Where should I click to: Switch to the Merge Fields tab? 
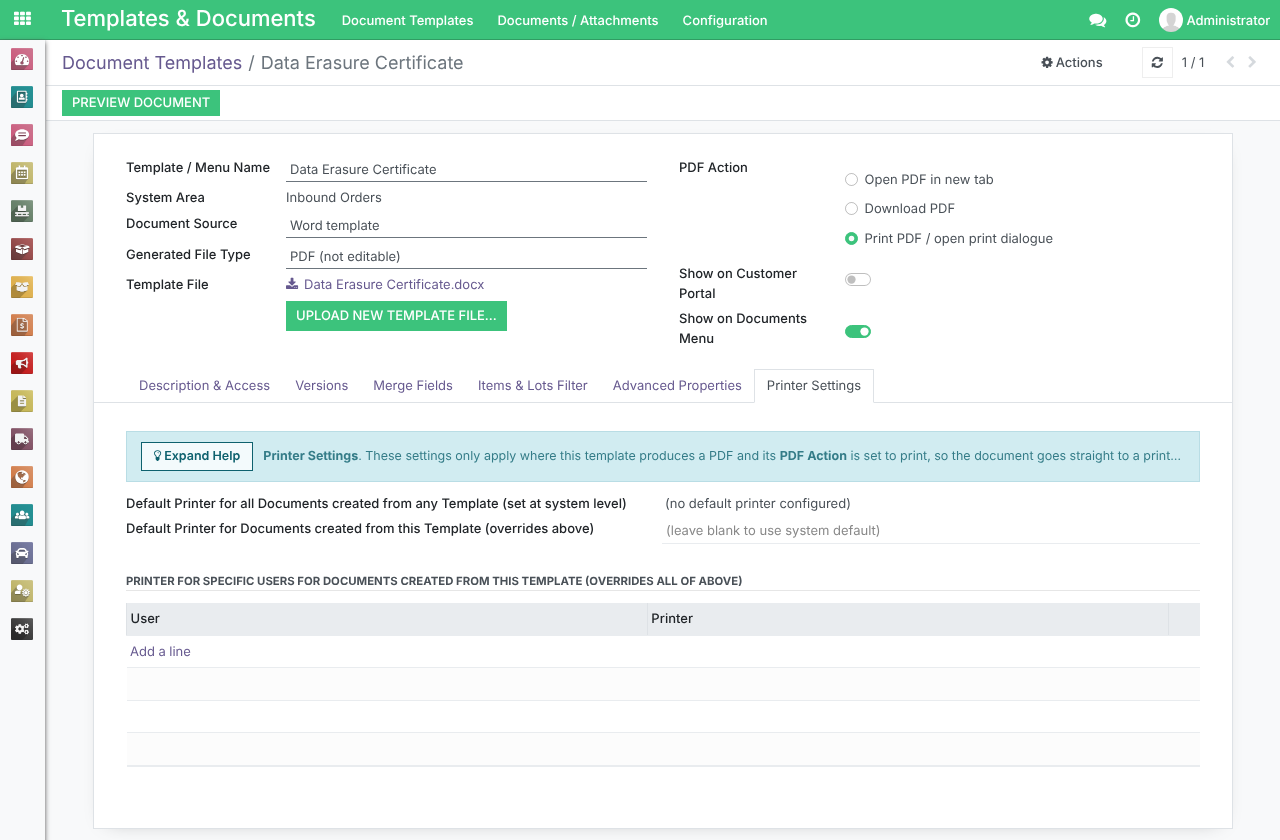click(413, 386)
